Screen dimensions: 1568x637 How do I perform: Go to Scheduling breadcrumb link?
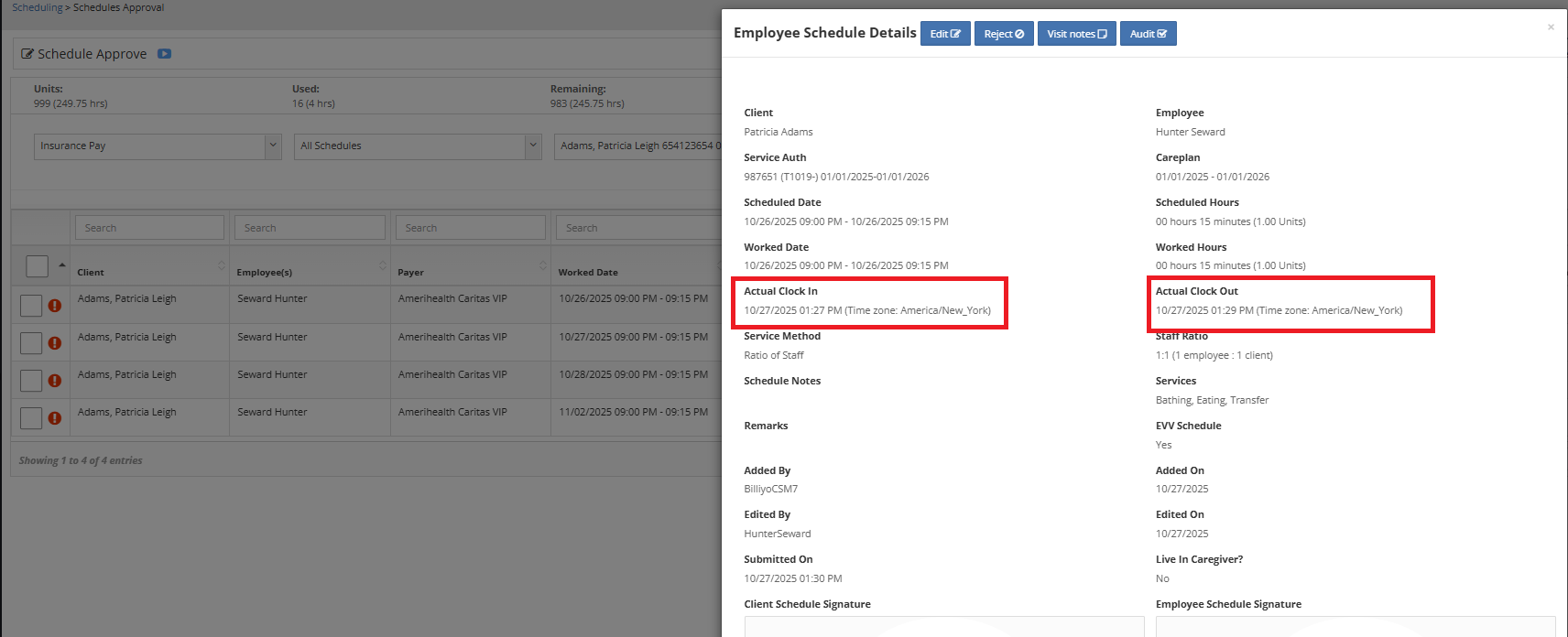coord(38,7)
